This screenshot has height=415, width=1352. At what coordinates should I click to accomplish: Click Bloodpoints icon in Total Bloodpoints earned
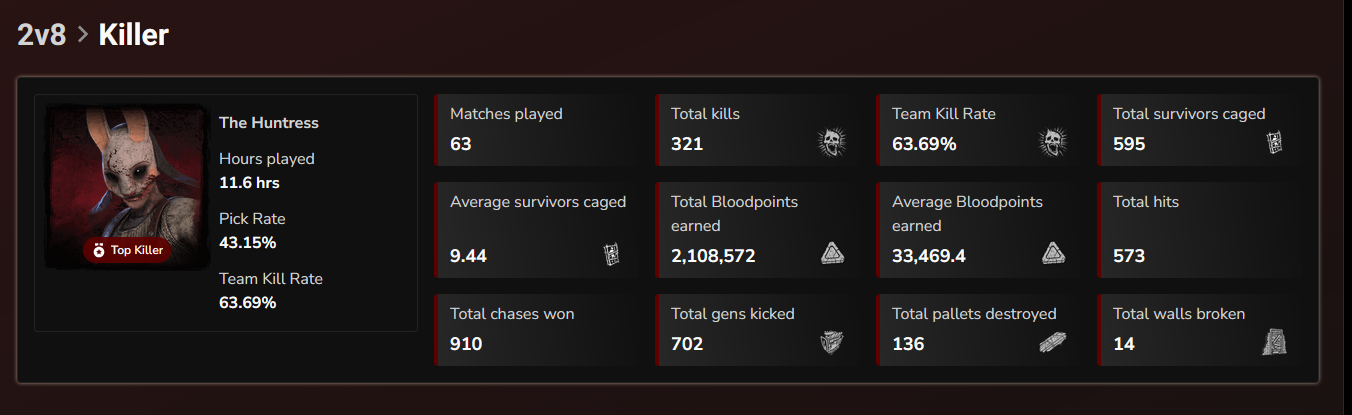(831, 254)
